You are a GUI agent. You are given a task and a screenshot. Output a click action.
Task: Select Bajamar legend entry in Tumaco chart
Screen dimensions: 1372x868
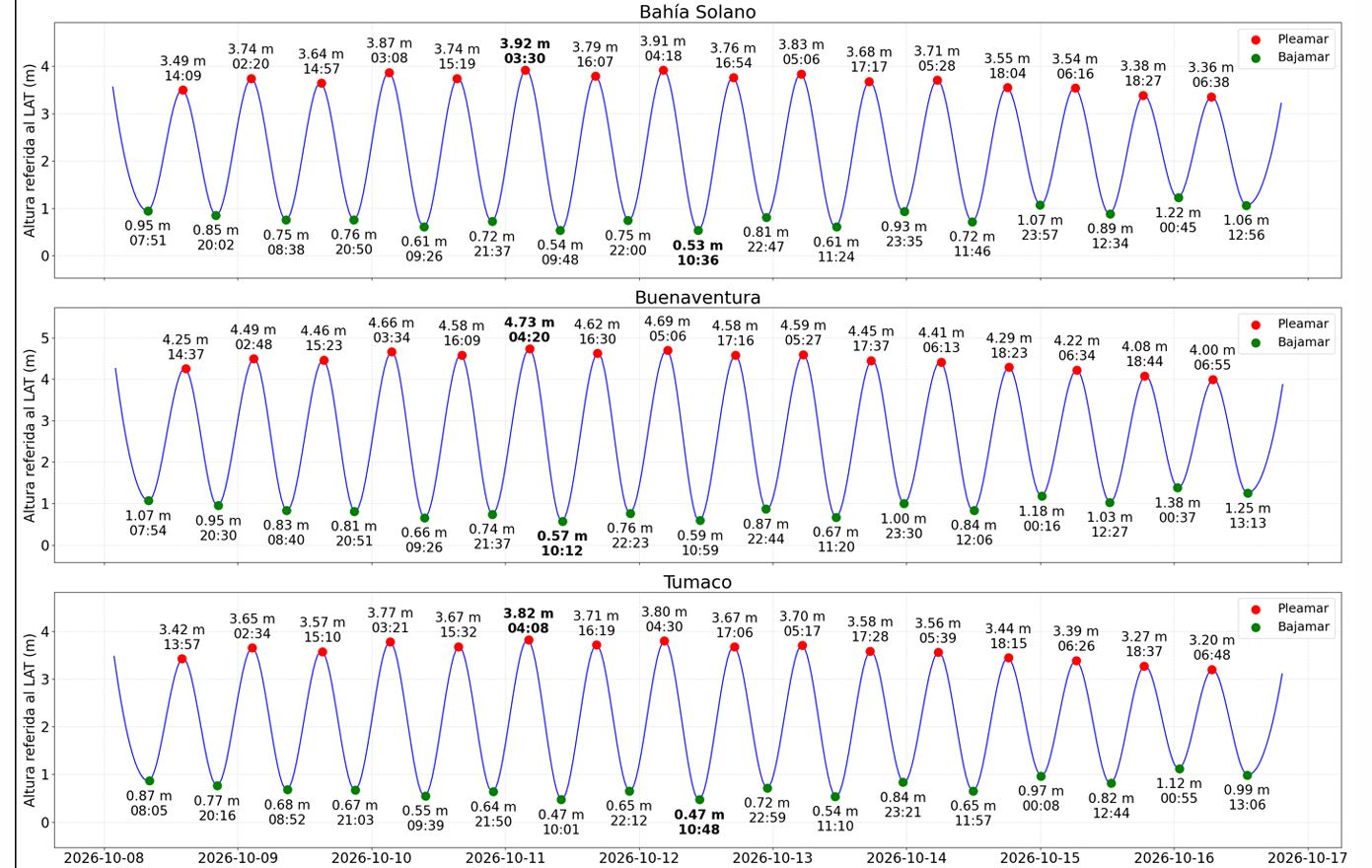point(1290,626)
